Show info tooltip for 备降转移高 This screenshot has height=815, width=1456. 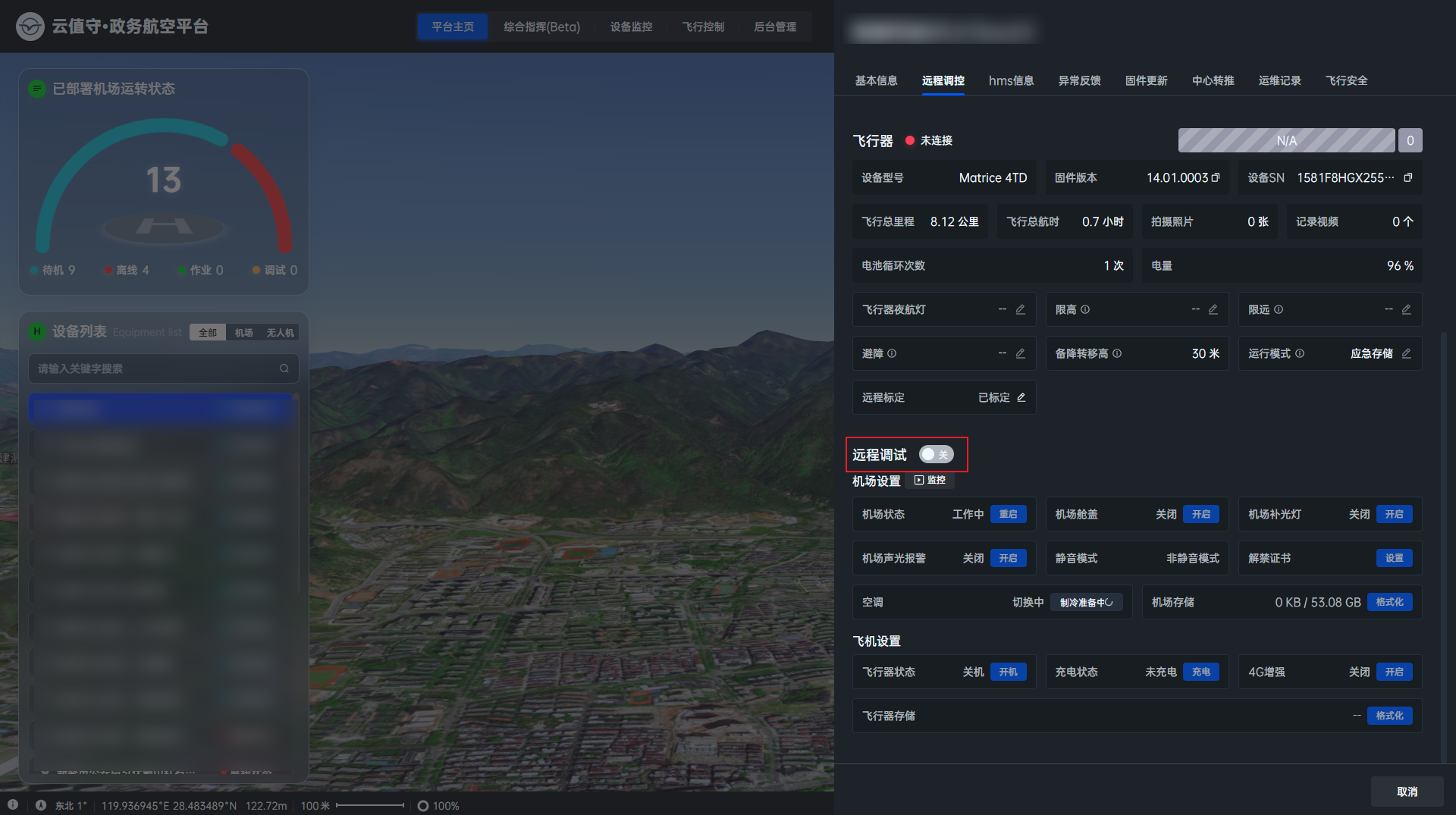click(1117, 353)
